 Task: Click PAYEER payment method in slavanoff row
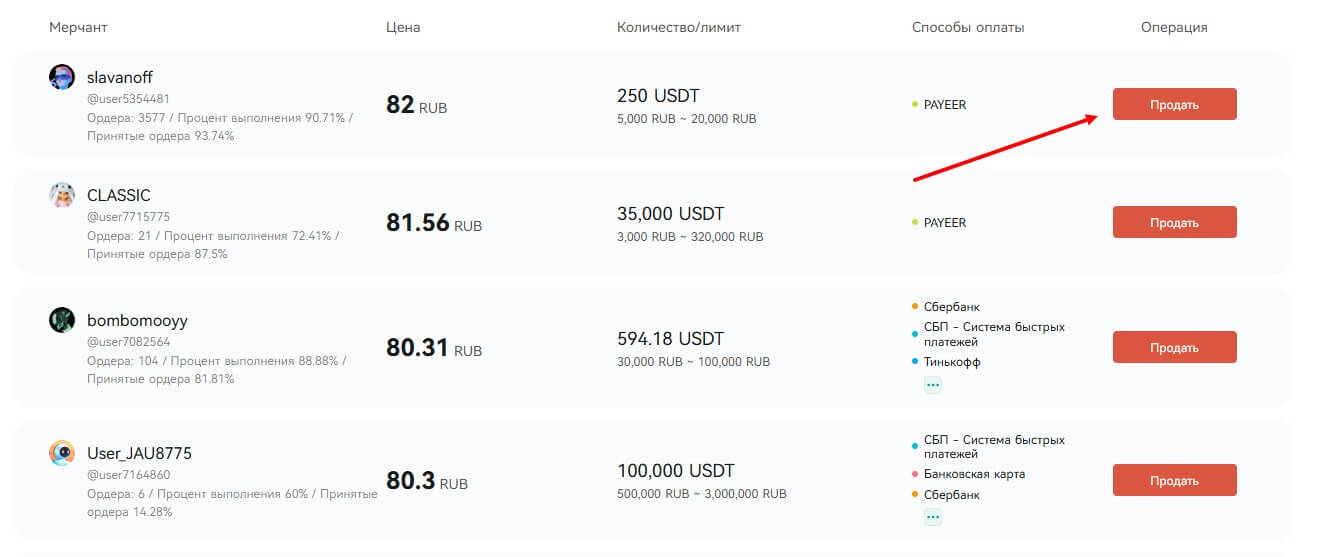[x=944, y=104]
